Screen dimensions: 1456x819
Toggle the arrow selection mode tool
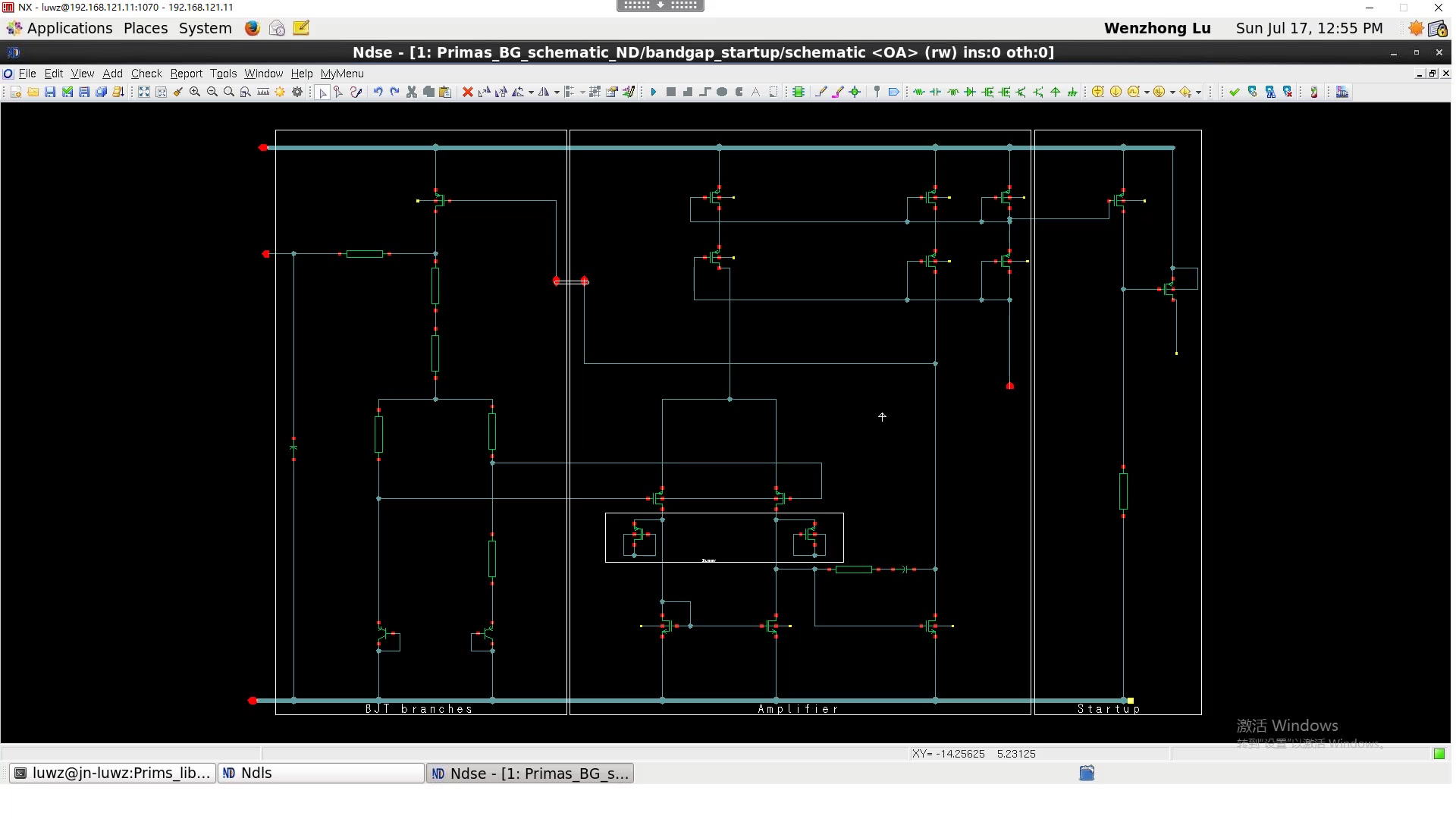(x=323, y=93)
